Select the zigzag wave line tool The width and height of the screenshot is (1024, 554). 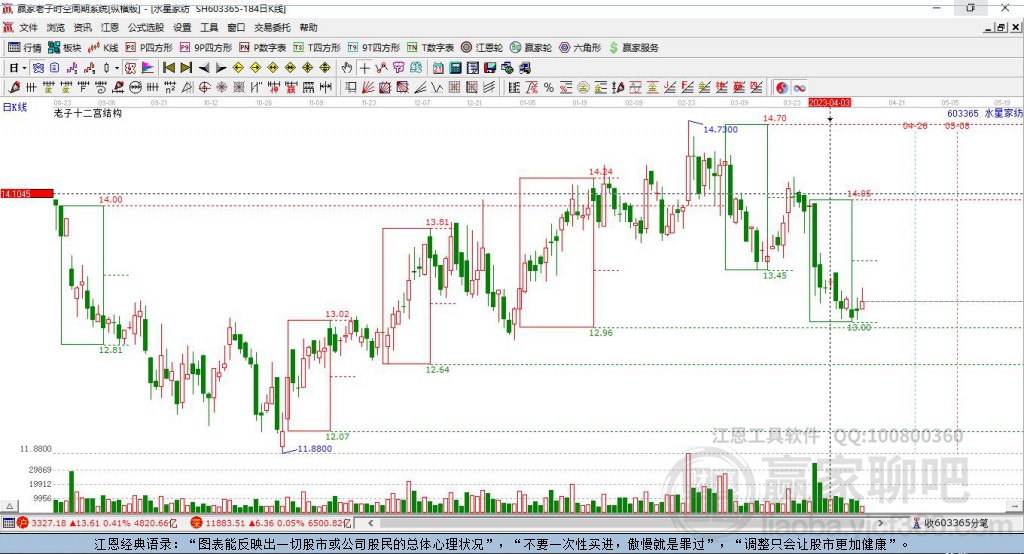pos(438,88)
